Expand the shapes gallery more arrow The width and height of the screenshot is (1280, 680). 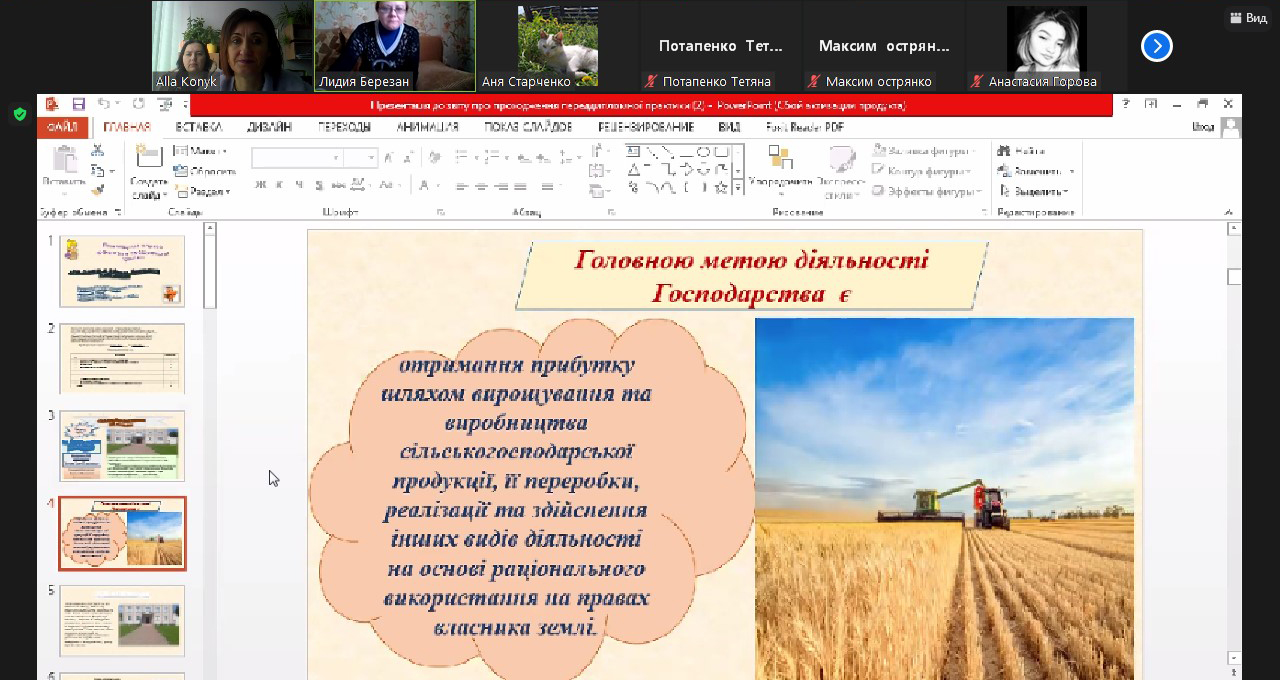[738, 188]
